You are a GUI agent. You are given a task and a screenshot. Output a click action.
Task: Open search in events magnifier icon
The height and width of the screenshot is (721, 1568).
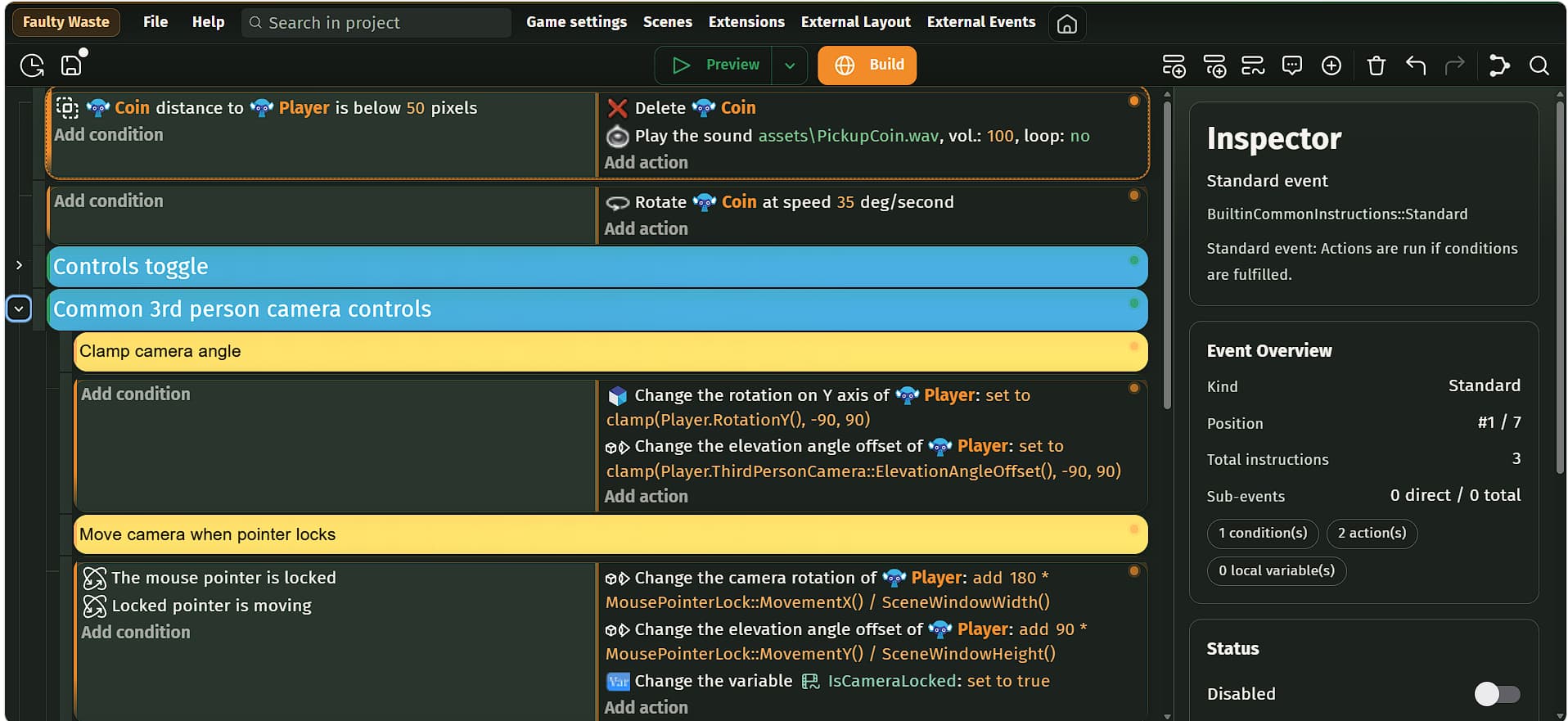coord(1539,65)
